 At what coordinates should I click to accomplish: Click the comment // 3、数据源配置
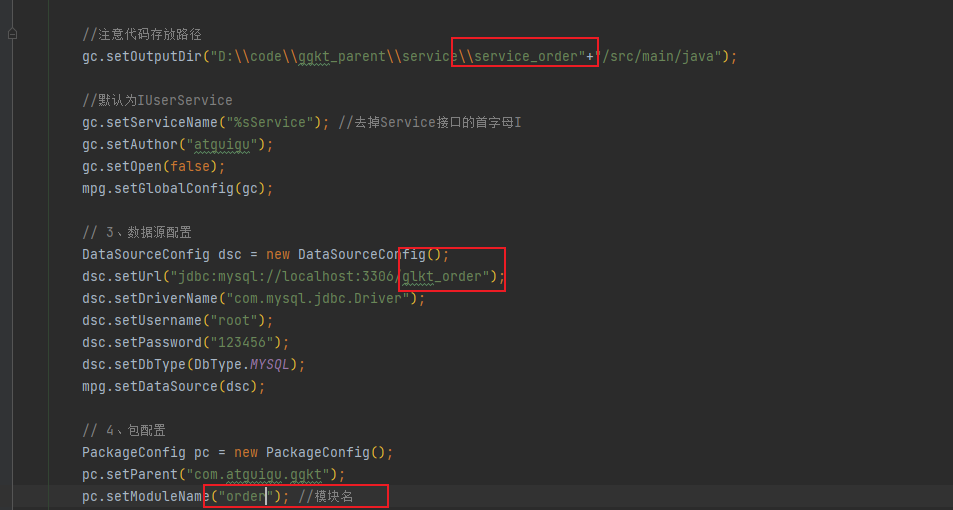tap(137, 232)
